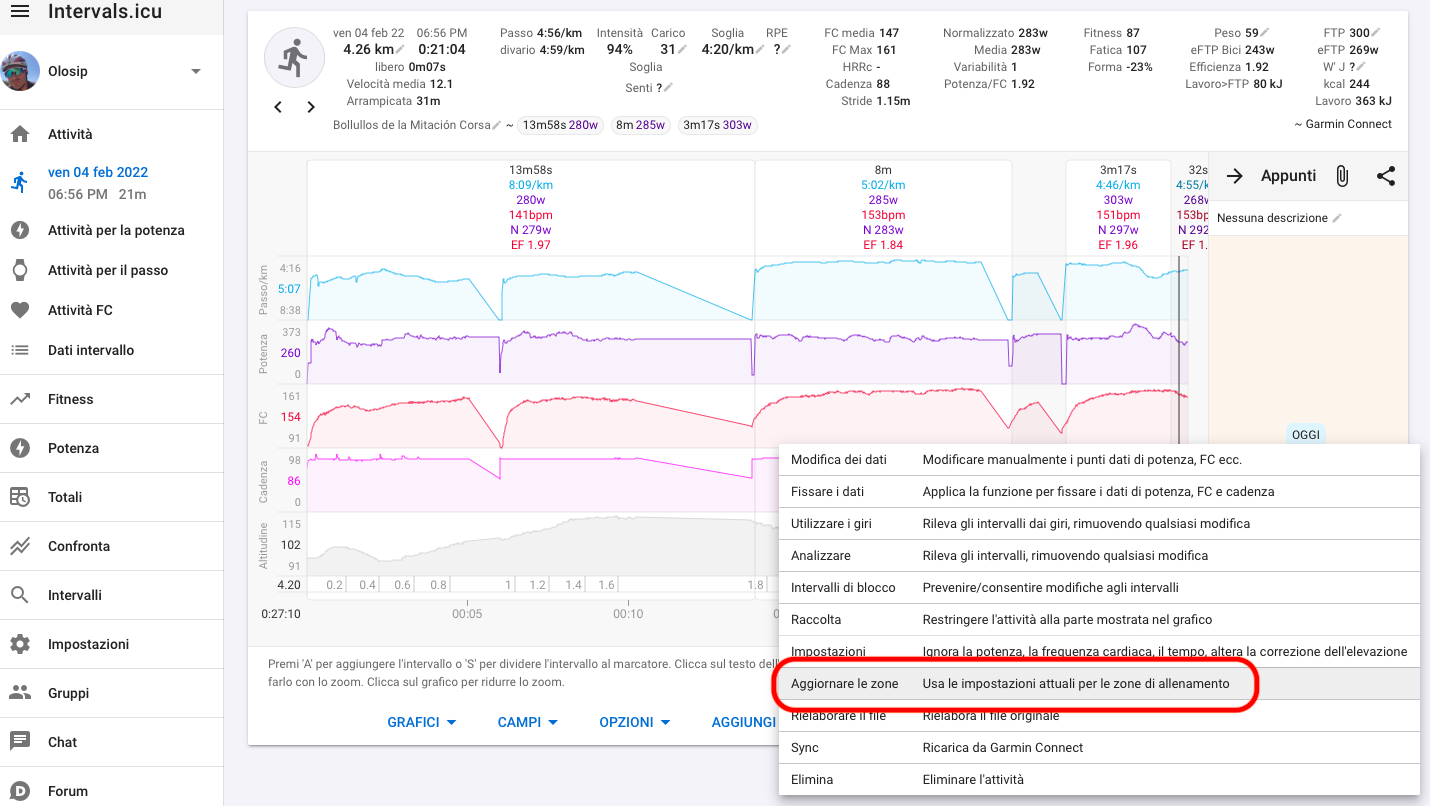1430x806 pixels.
Task: Edit the W' J value pencil
Action: click(x=1363, y=67)
